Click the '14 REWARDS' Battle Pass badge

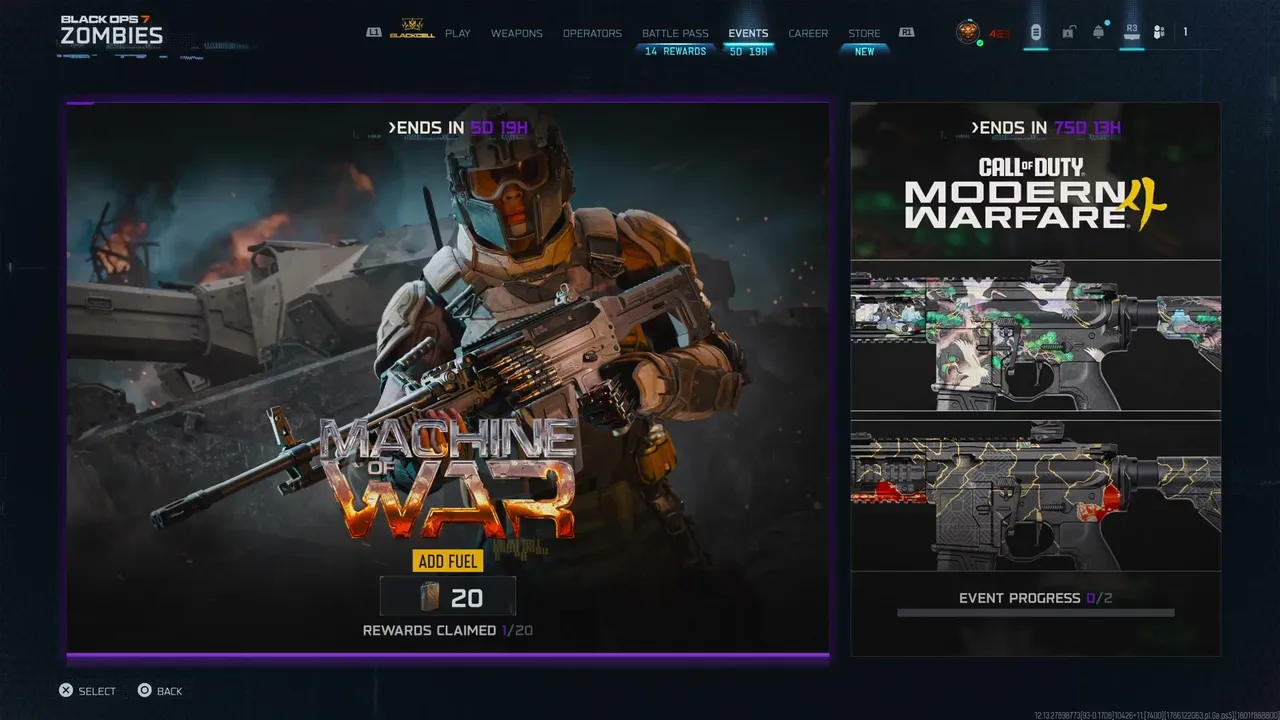click(675, 51)
